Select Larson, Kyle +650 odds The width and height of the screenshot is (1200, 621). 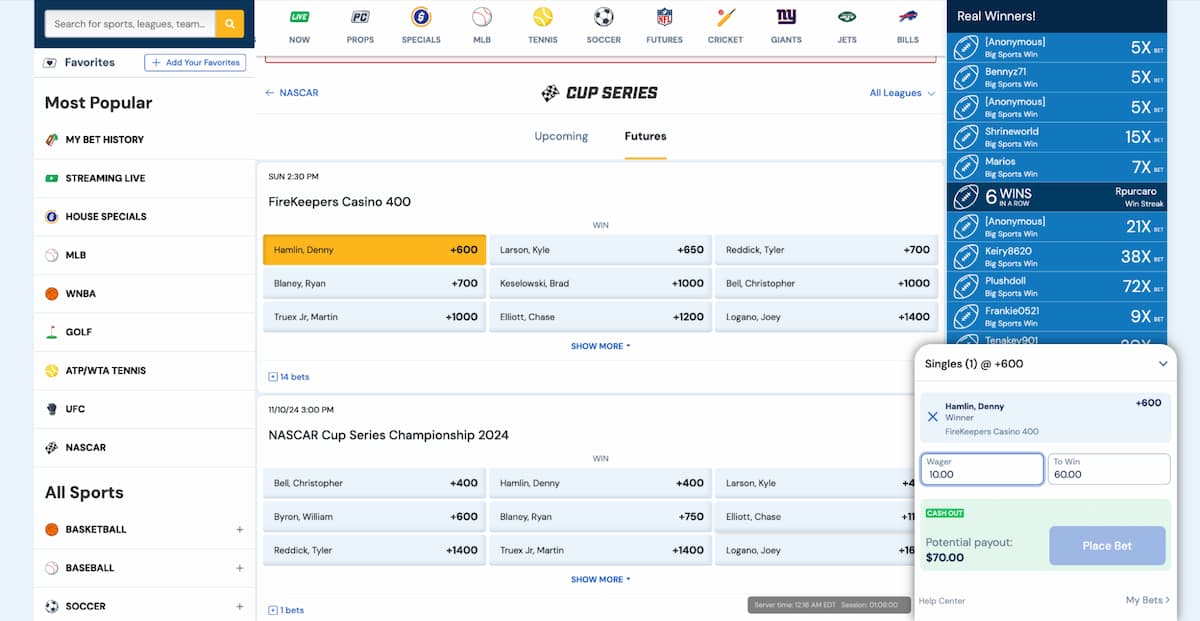[x=601, y=250]
